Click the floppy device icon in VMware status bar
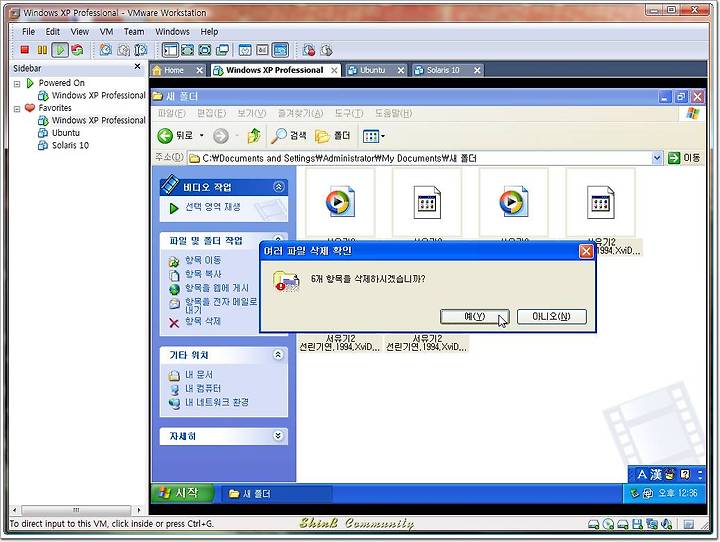The width and height of the screenshot is (720, 542). click(x=637, y=524)
